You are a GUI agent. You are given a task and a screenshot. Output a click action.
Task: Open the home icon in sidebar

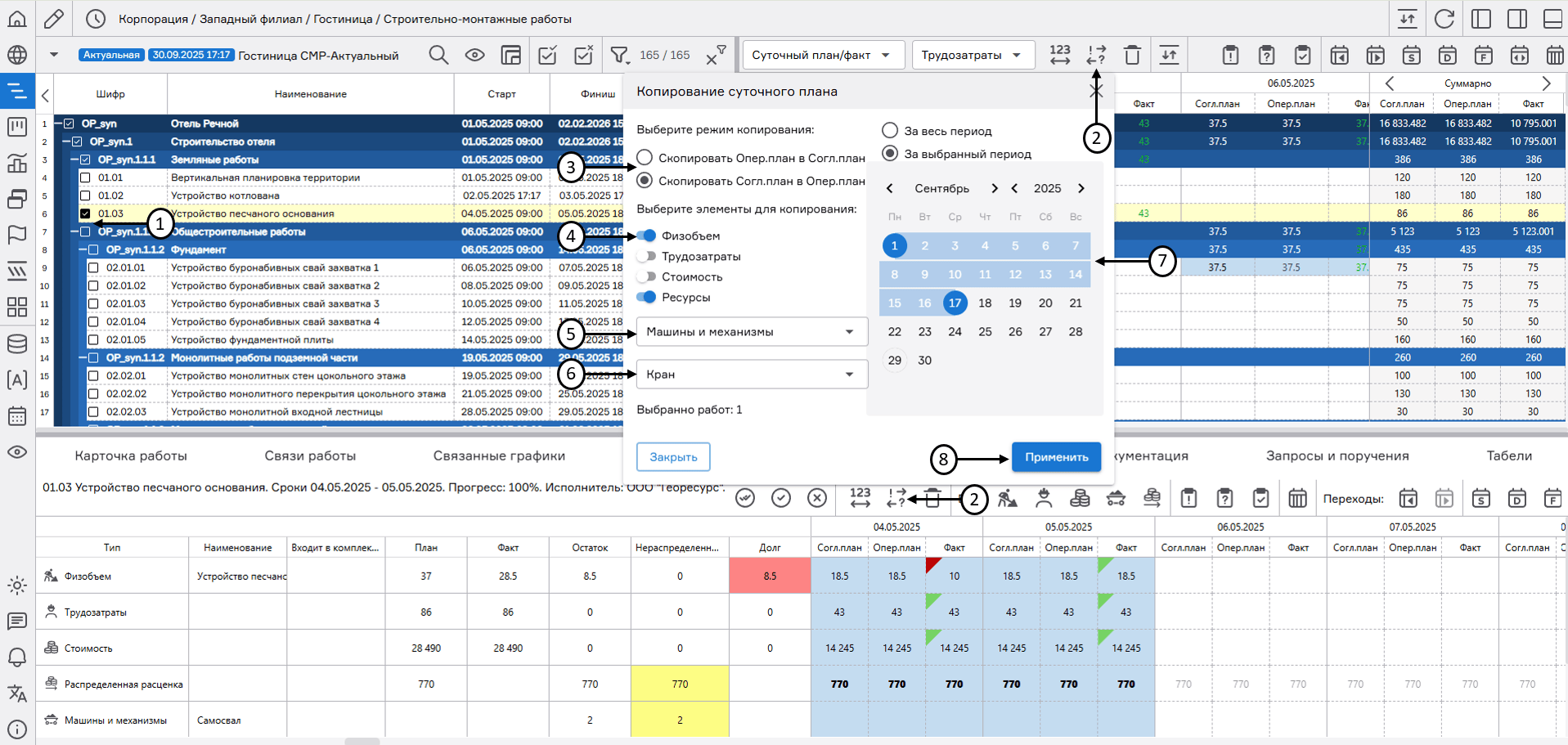coord(17,19)
